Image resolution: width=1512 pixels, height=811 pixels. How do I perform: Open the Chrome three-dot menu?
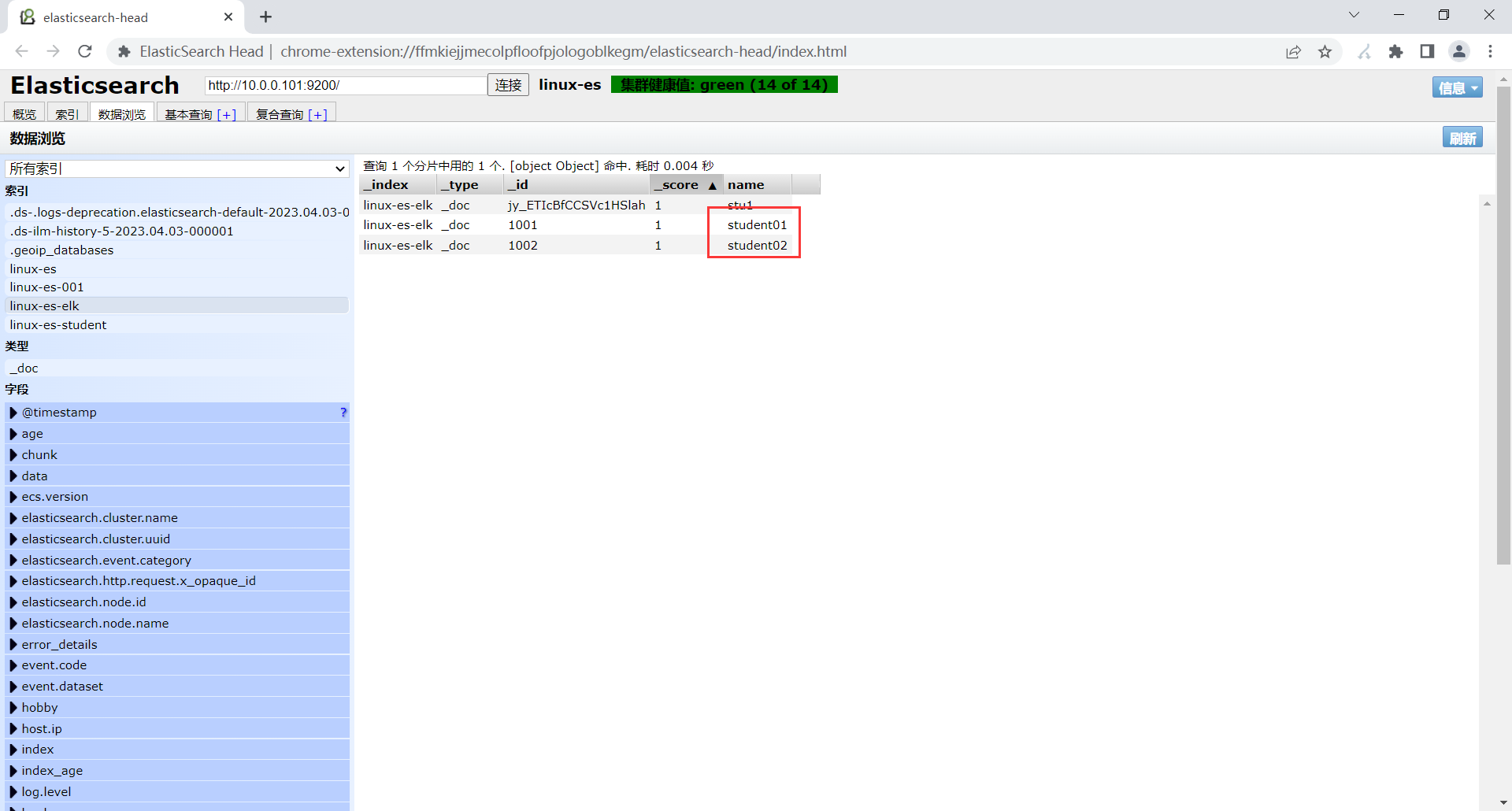pyautogui.click(x=1490, y=51)
